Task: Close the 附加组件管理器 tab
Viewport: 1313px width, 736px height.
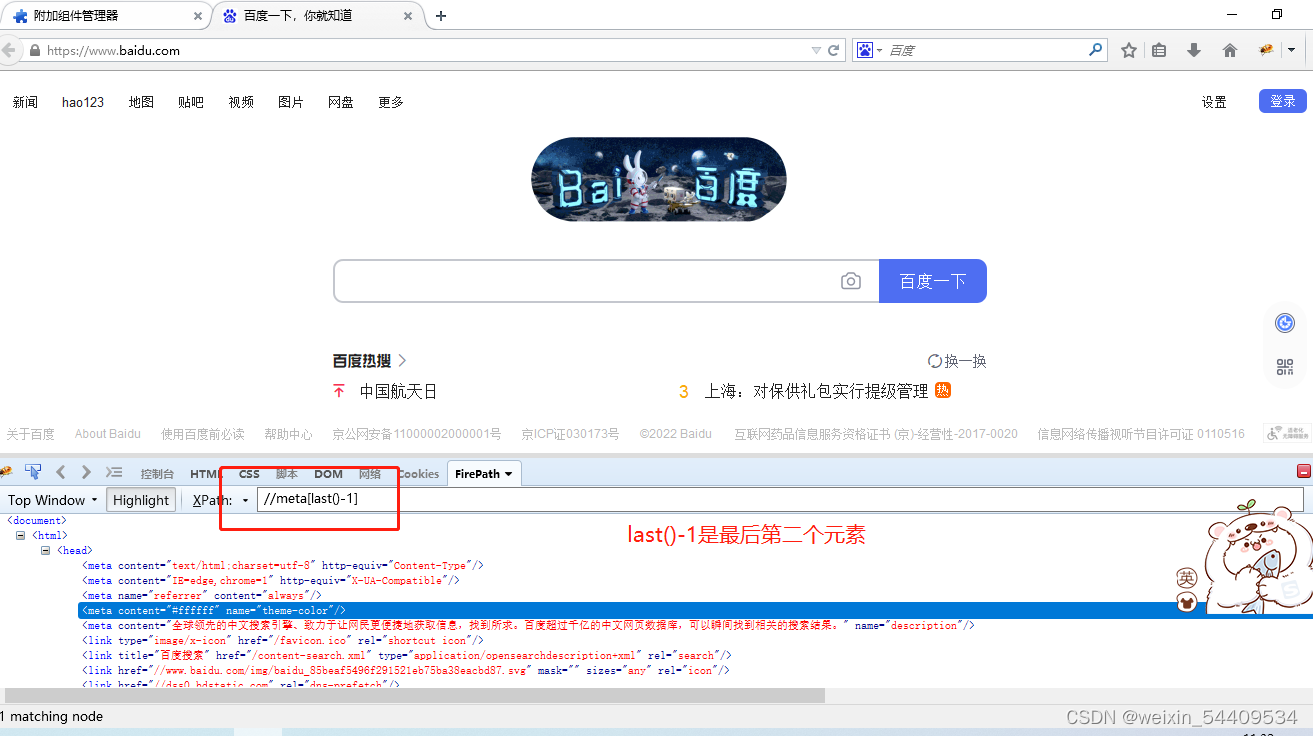Action: click(x=197, y=16)
